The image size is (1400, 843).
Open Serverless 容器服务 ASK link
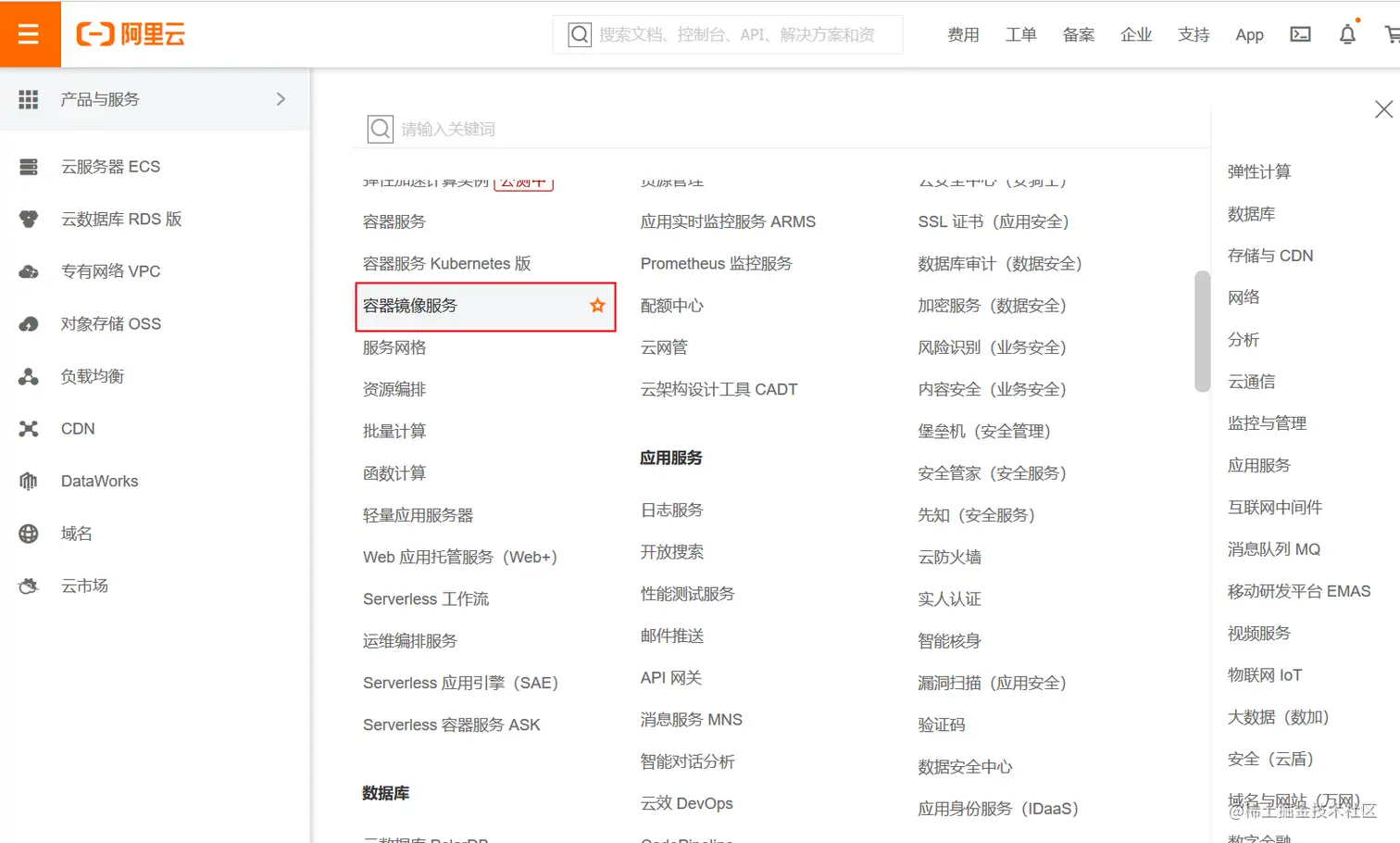452,724
